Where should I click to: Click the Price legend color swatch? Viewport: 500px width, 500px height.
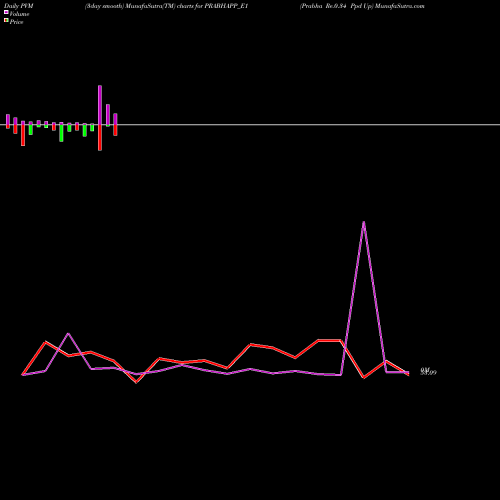(6, 21)
